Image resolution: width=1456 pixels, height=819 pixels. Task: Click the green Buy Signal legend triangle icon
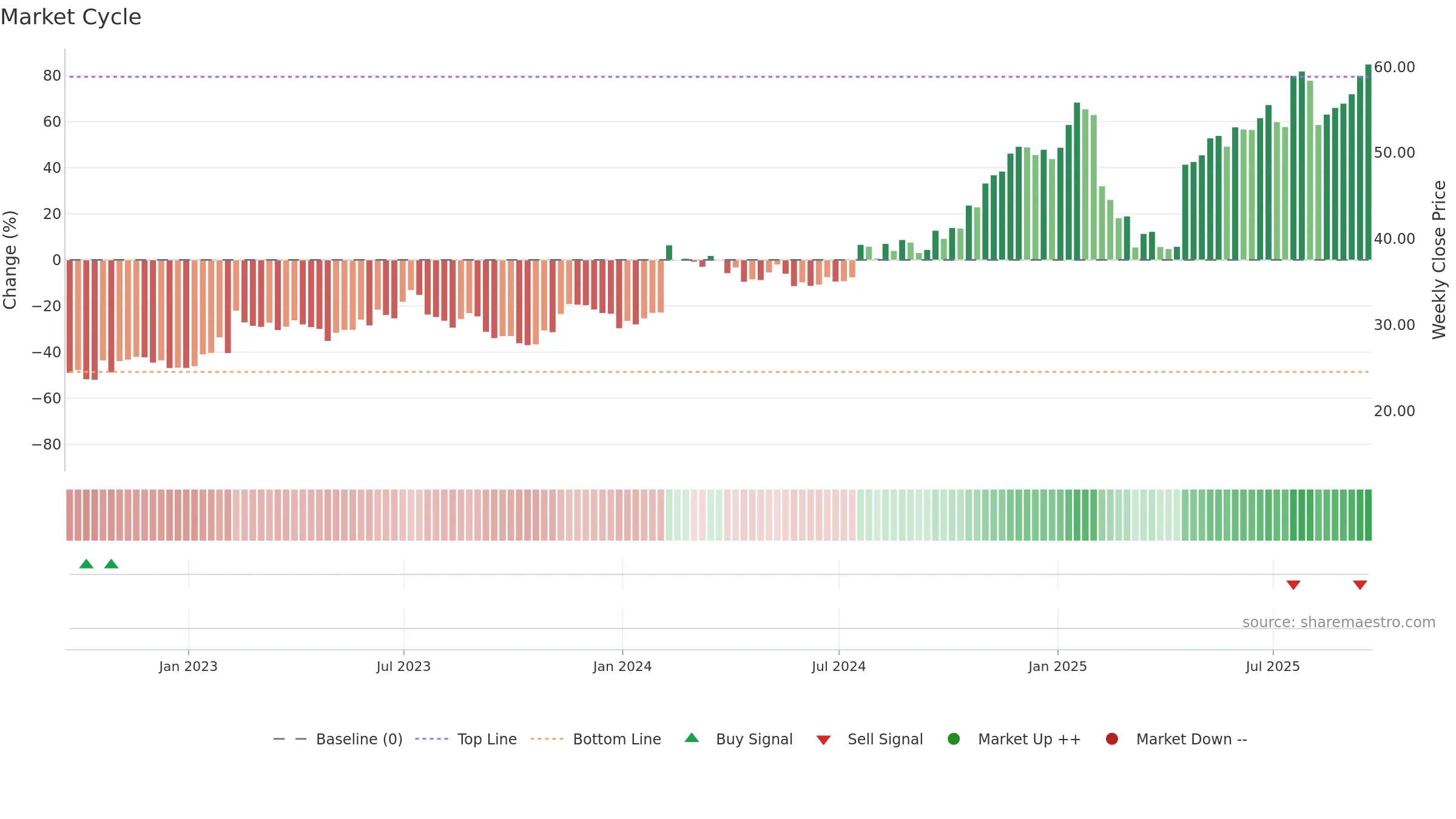click(692, 738)
